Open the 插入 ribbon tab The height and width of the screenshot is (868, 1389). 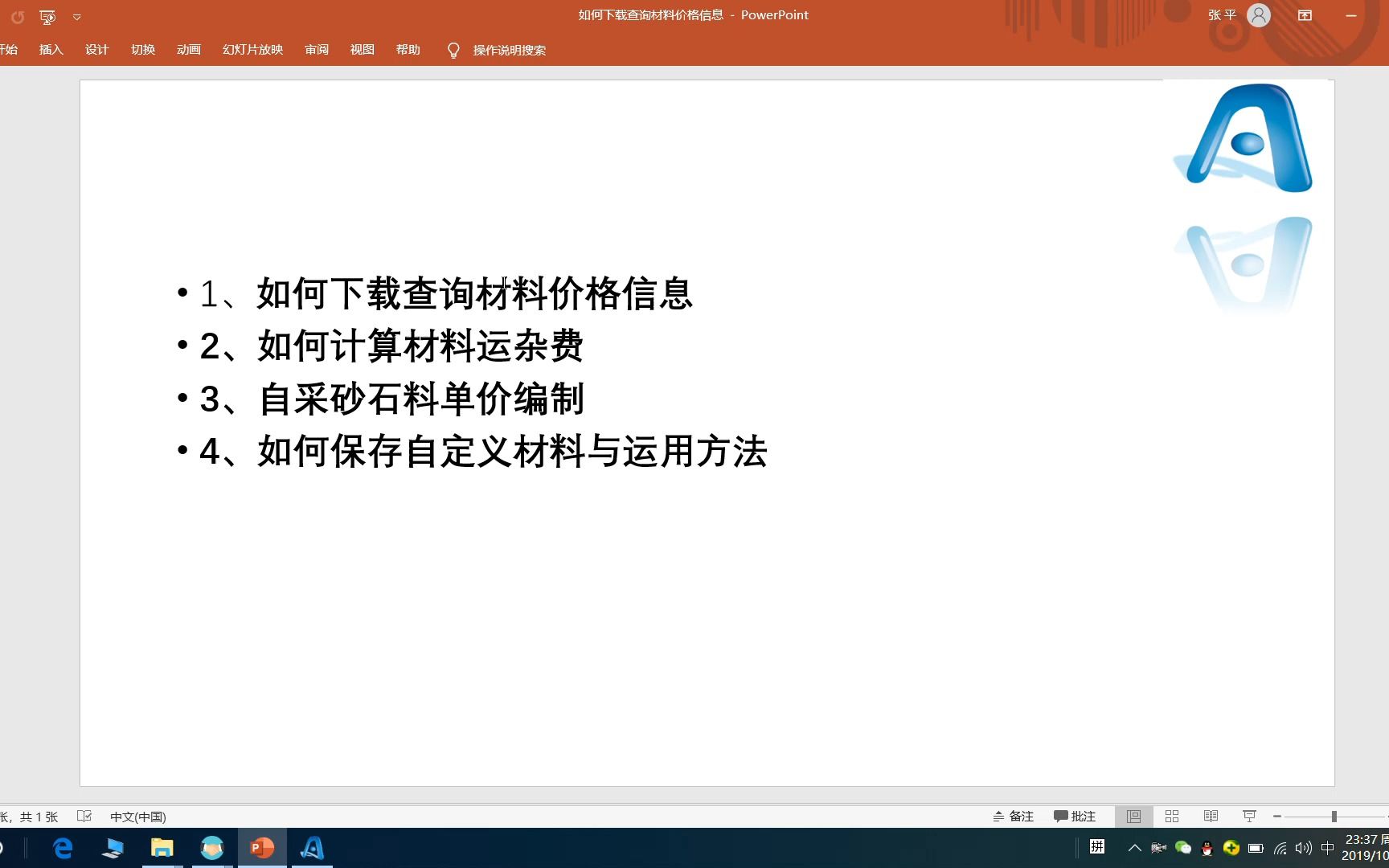click(x=51, y=50)
